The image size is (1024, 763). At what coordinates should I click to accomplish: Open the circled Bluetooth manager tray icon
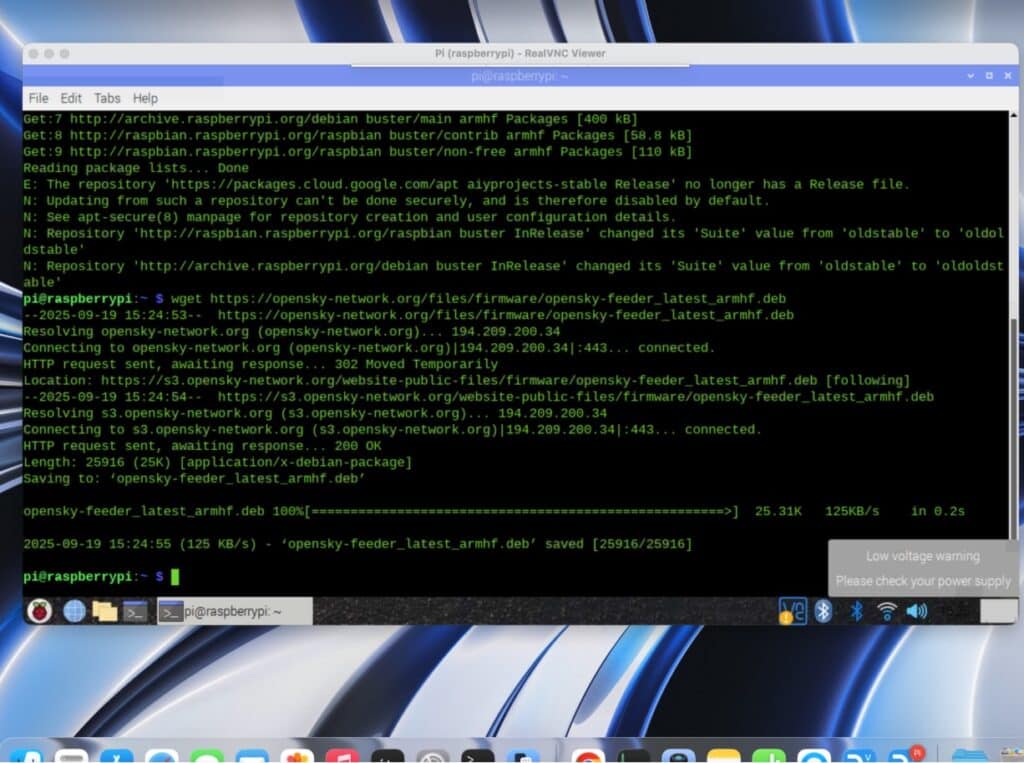coord(823,610)
